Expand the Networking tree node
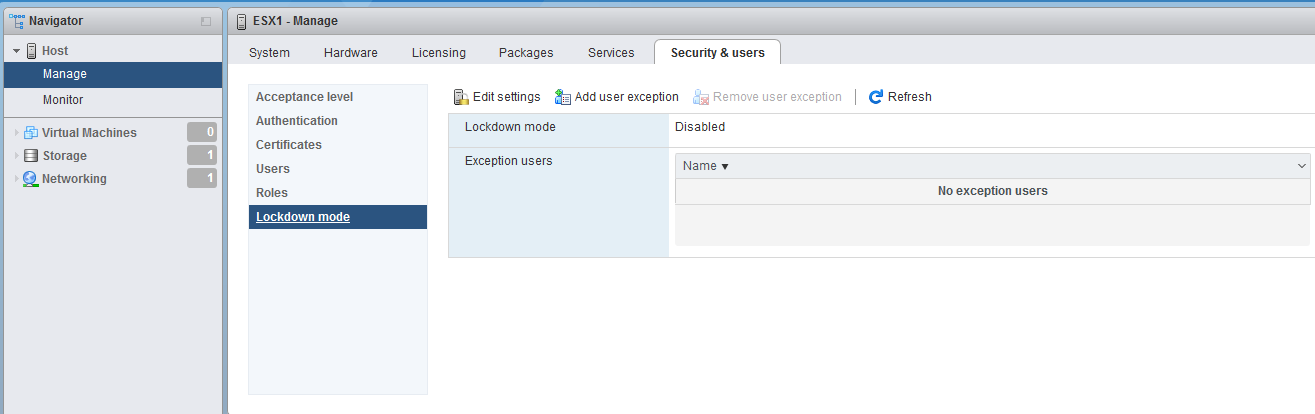The height and width of the screenshot is (414, 1315). click(17, 179)
